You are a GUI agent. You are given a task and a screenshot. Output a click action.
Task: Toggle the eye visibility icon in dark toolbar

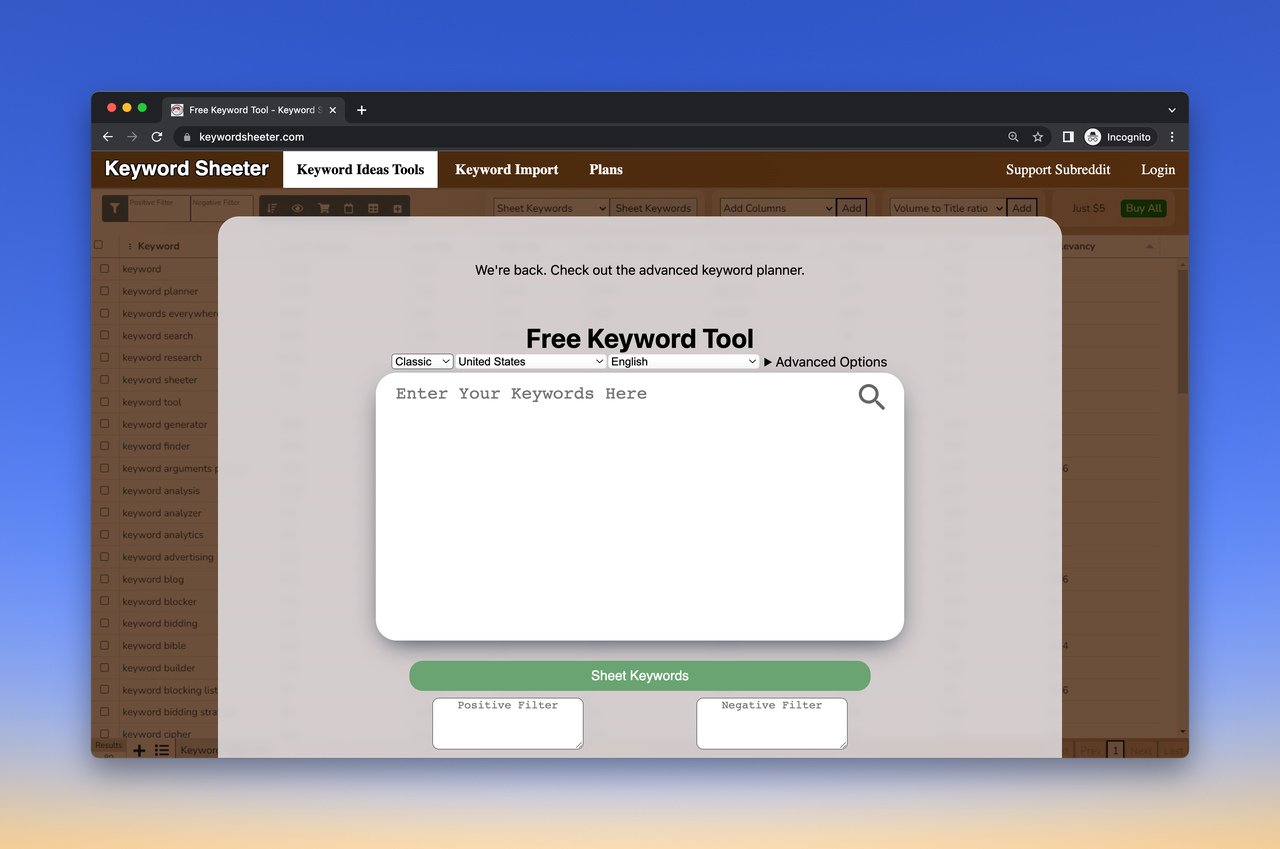[x=298, y=208]
